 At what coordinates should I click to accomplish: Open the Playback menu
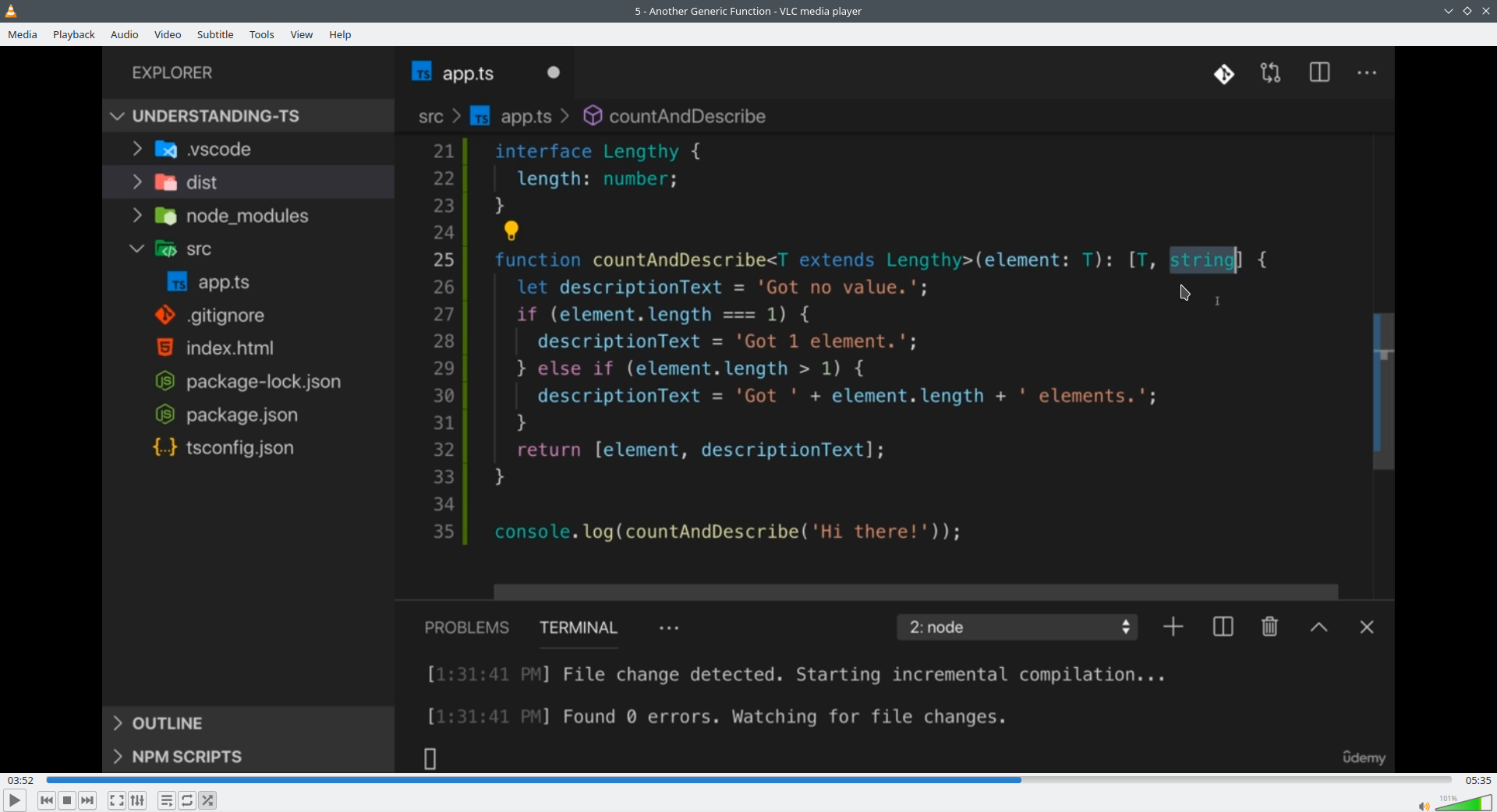coord(74,34)
